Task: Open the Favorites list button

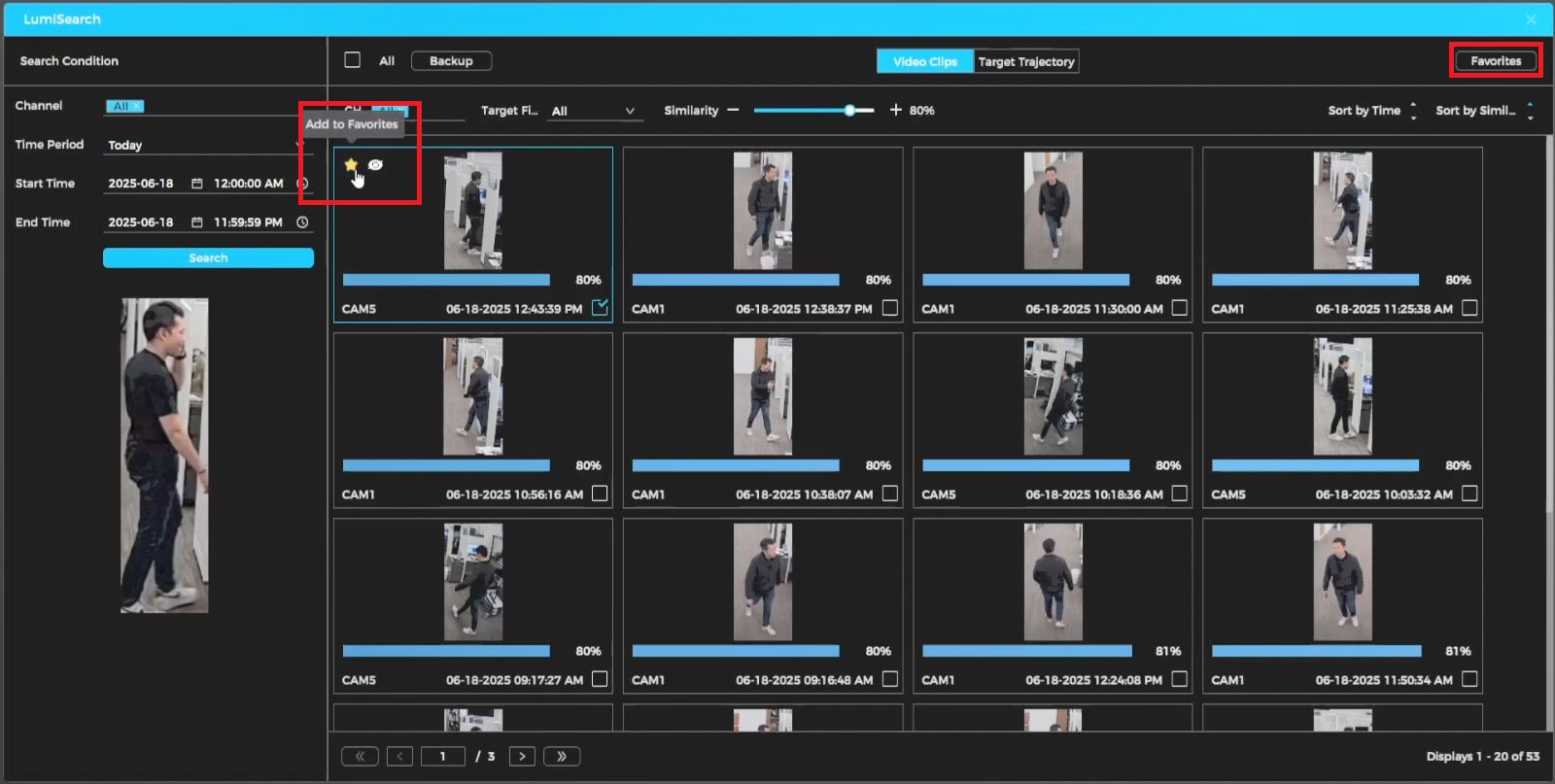Action: [x=1495, y=60]
